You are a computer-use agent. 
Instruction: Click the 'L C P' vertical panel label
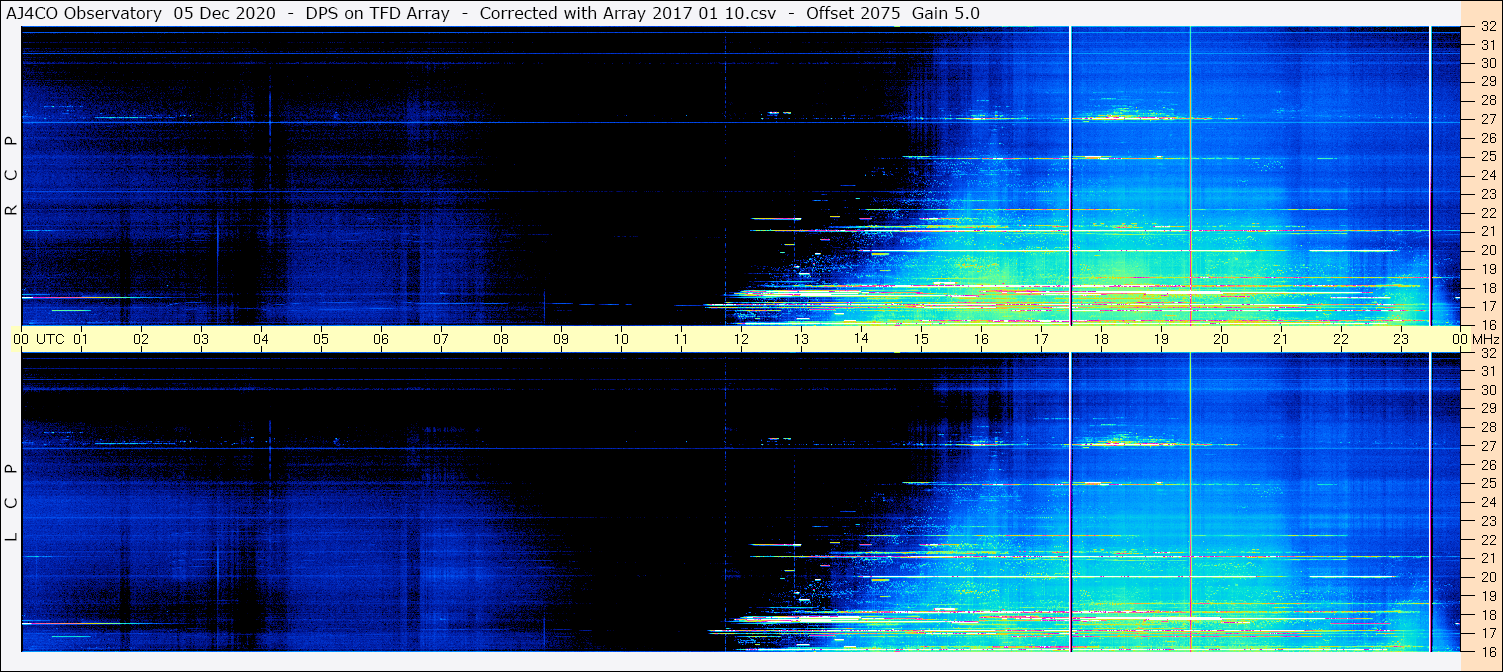click(11, 502)
